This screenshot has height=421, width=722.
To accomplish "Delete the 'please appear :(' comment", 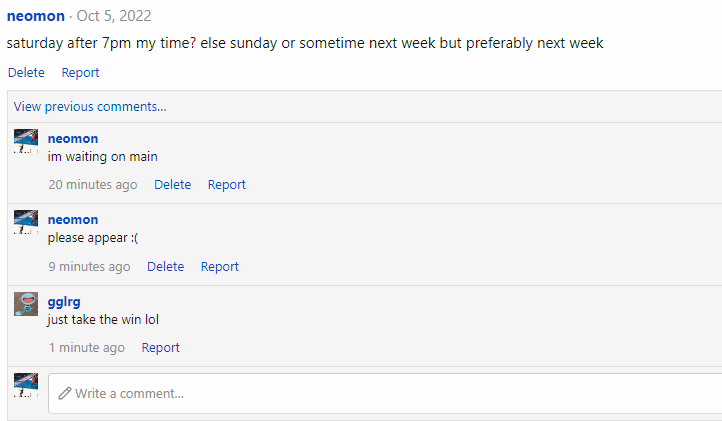I will [x=165, y=267].
